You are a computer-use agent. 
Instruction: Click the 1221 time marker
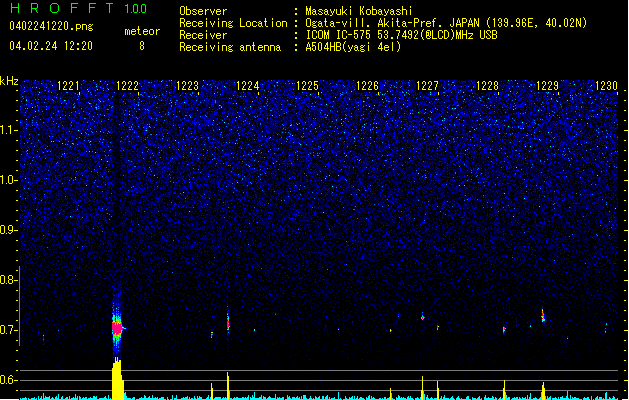click(x=68, y=85)
